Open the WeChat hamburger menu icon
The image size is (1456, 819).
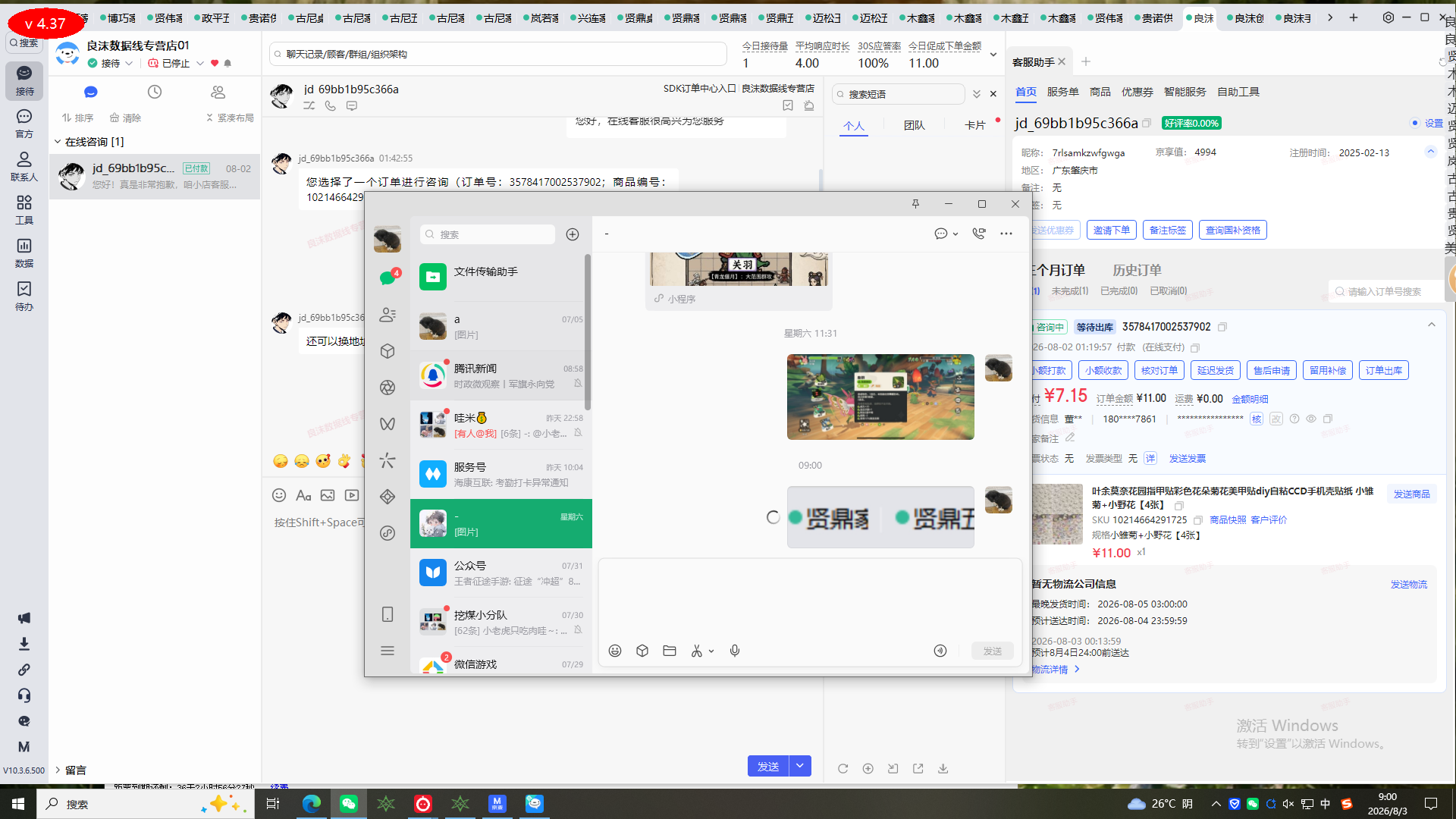[x=388, y=651]
